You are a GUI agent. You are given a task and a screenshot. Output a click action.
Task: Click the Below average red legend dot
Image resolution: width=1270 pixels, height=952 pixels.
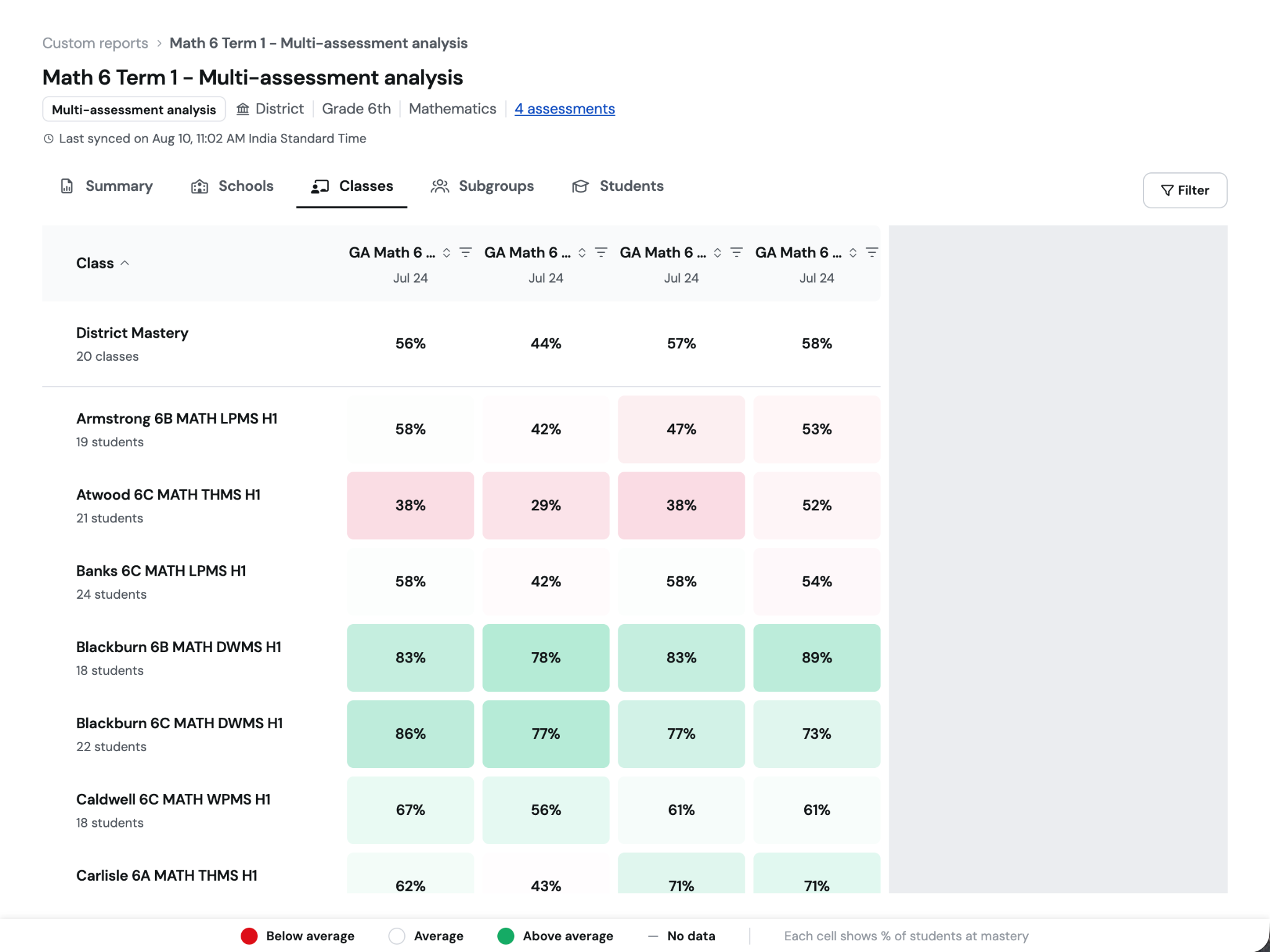click(x=249, y=936)
